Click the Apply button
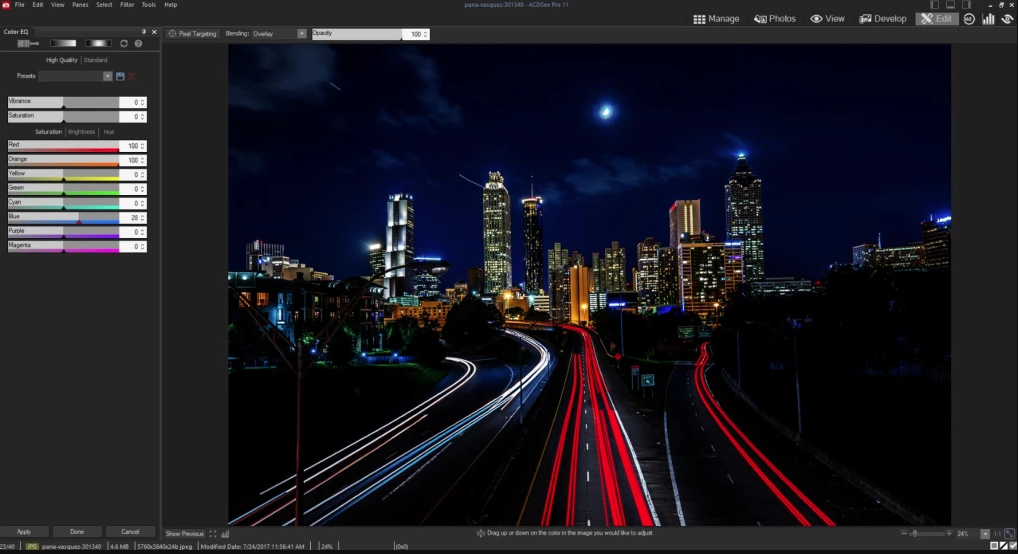Image resolution: width=1018 pixels, height=554 pixels. (x=24, y=532)
